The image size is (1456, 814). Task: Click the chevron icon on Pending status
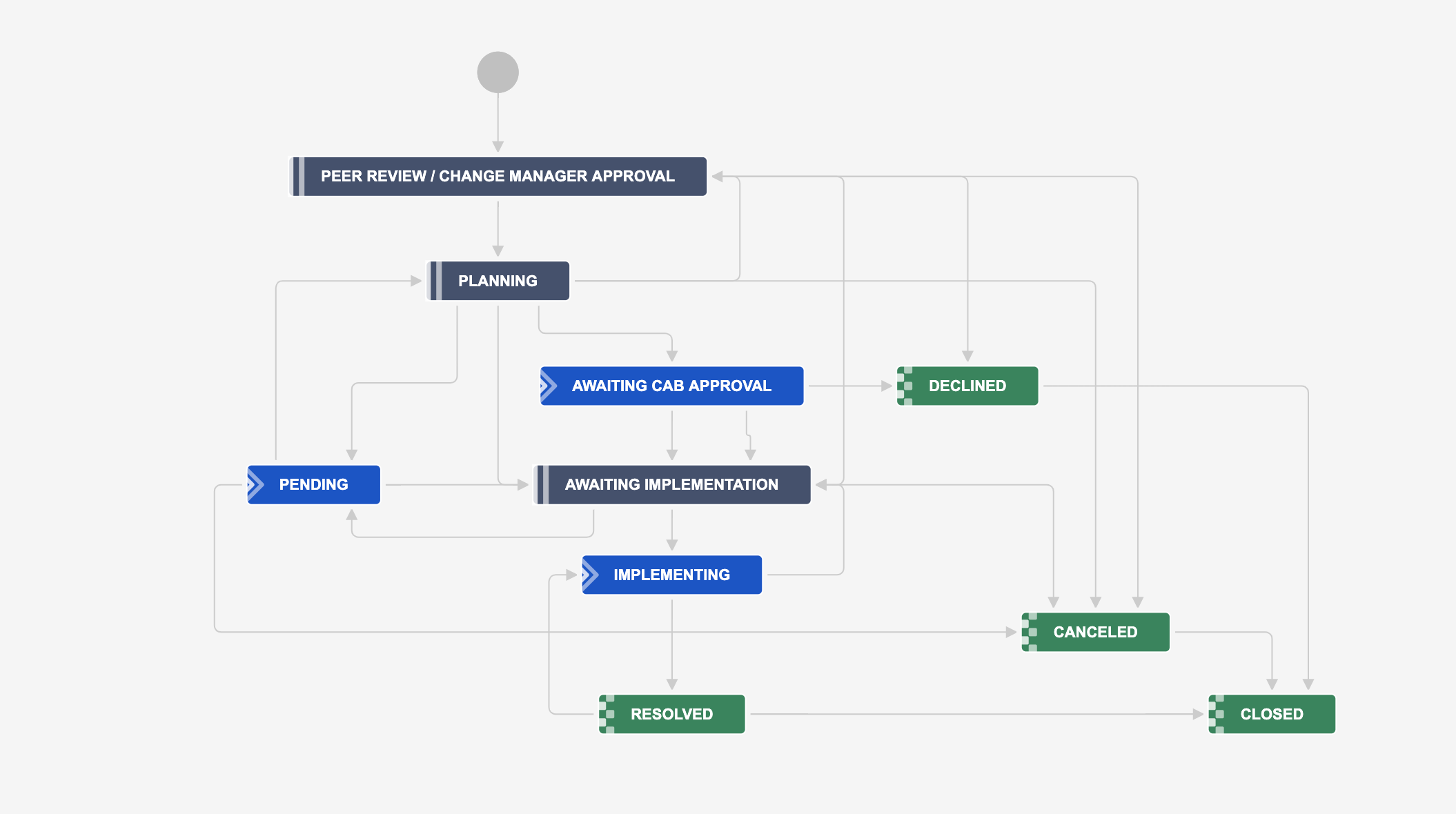[255, 484]
